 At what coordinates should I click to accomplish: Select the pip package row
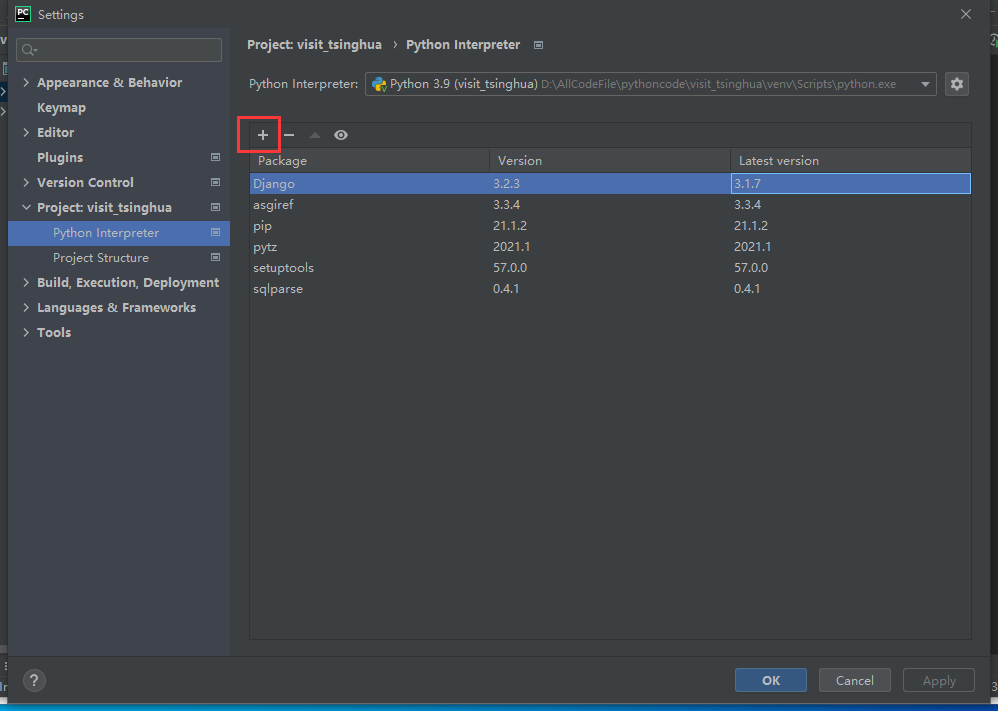tap(610, 225)
